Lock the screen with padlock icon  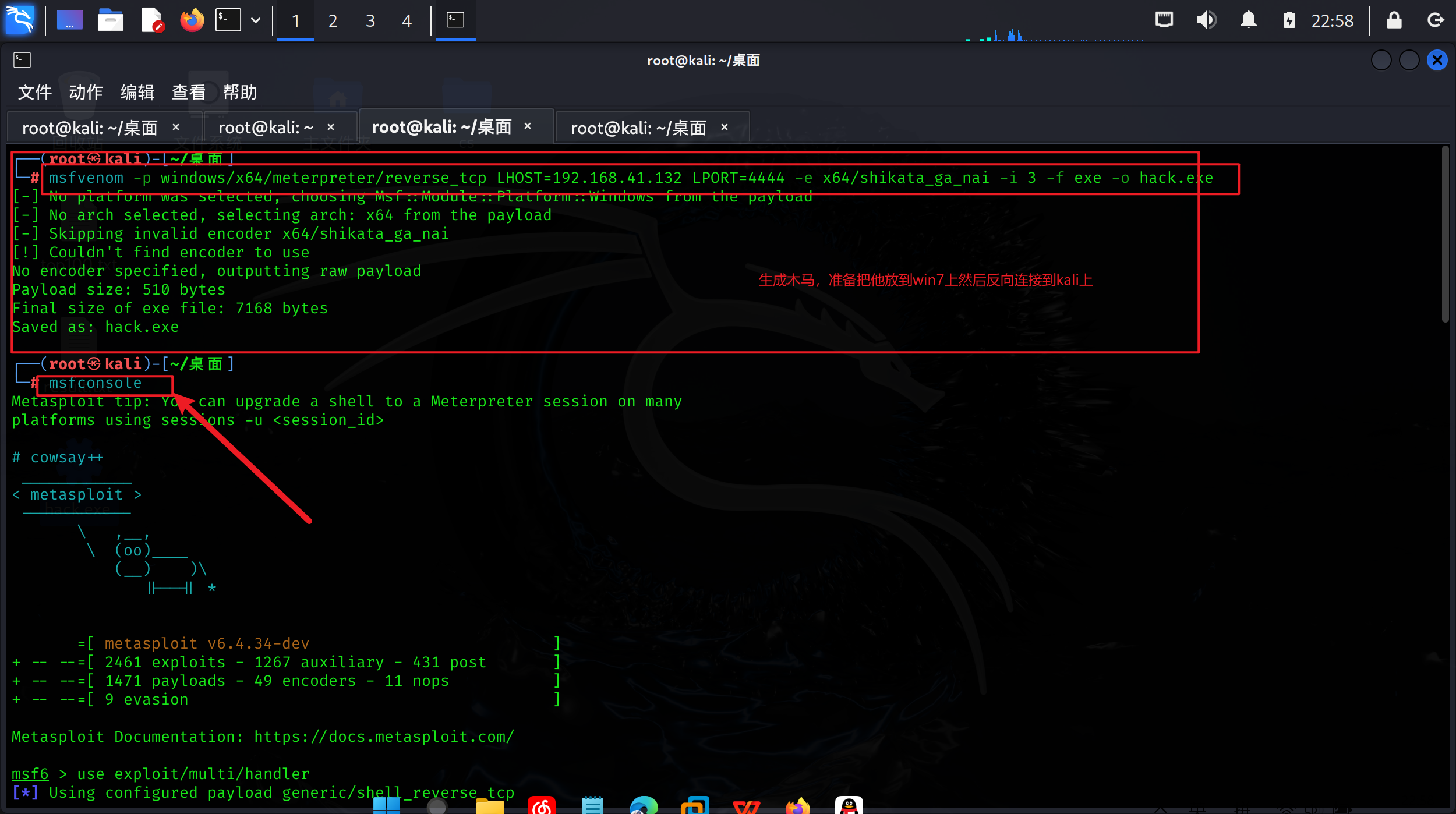point(1394,20)
